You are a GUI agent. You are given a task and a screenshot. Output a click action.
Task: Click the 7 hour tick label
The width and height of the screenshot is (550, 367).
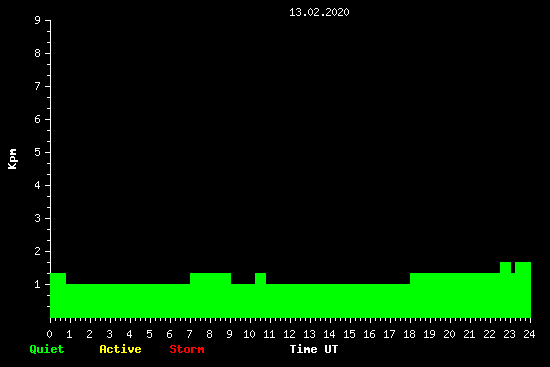[189, 334]
